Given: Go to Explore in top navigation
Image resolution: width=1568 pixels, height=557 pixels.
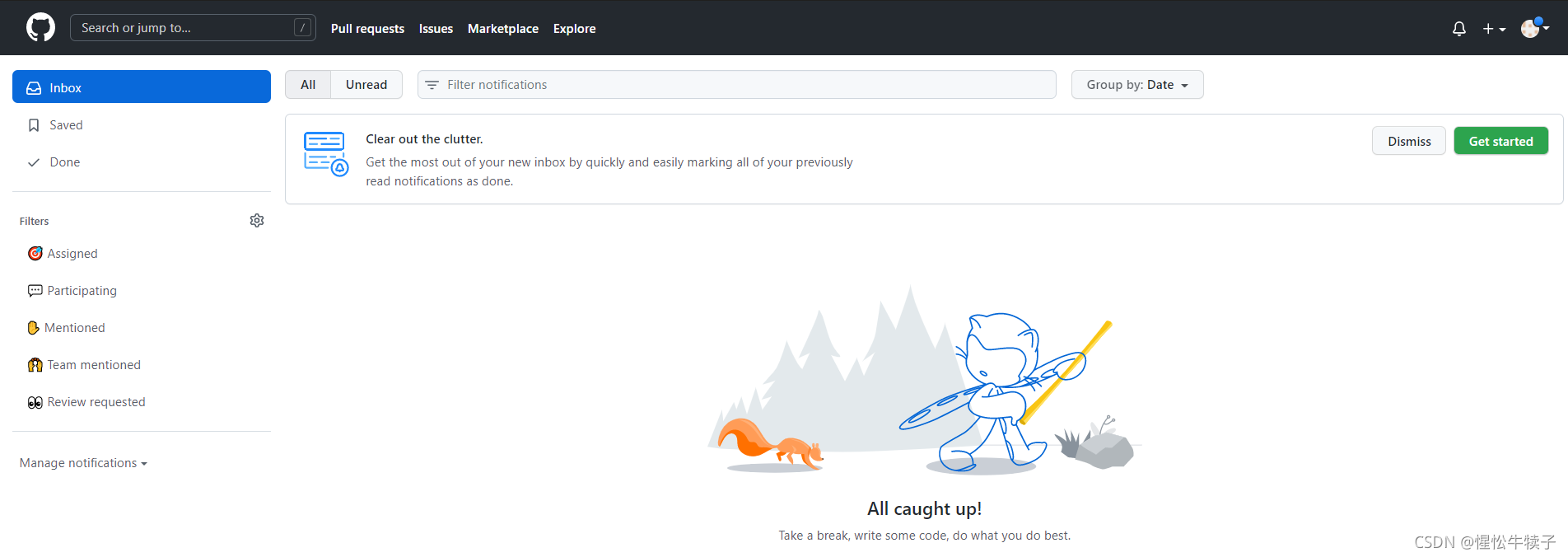Looking at the screenshot, I should (575, 29).
